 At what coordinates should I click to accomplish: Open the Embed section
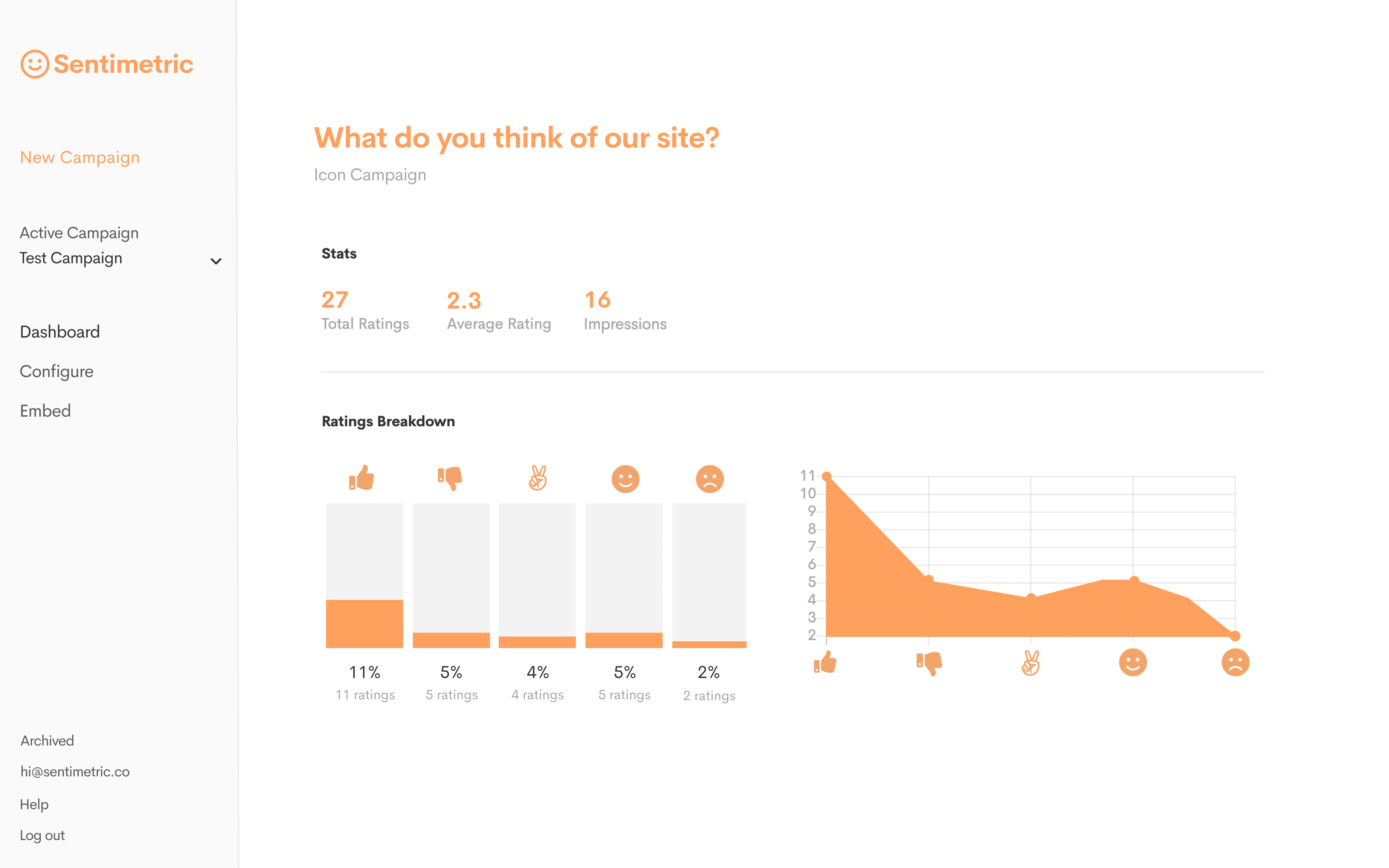point(45,411)
